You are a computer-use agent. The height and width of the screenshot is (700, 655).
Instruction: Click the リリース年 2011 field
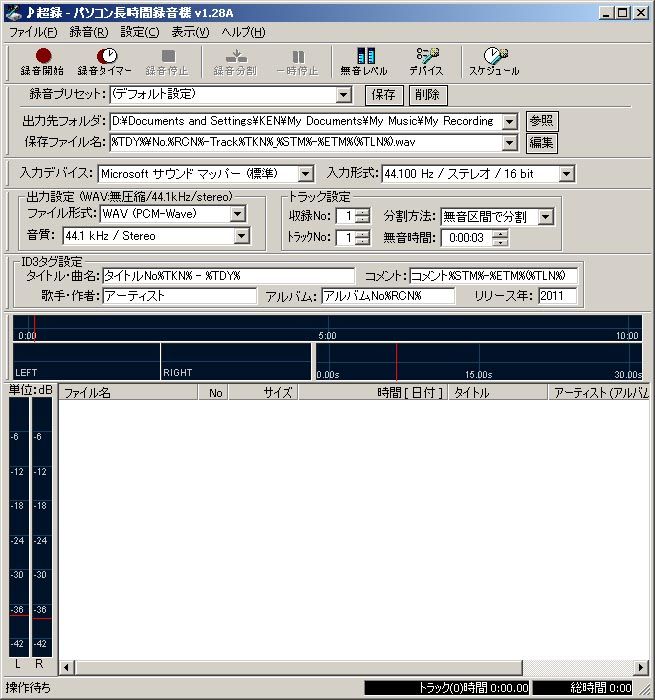coord(558,296)
